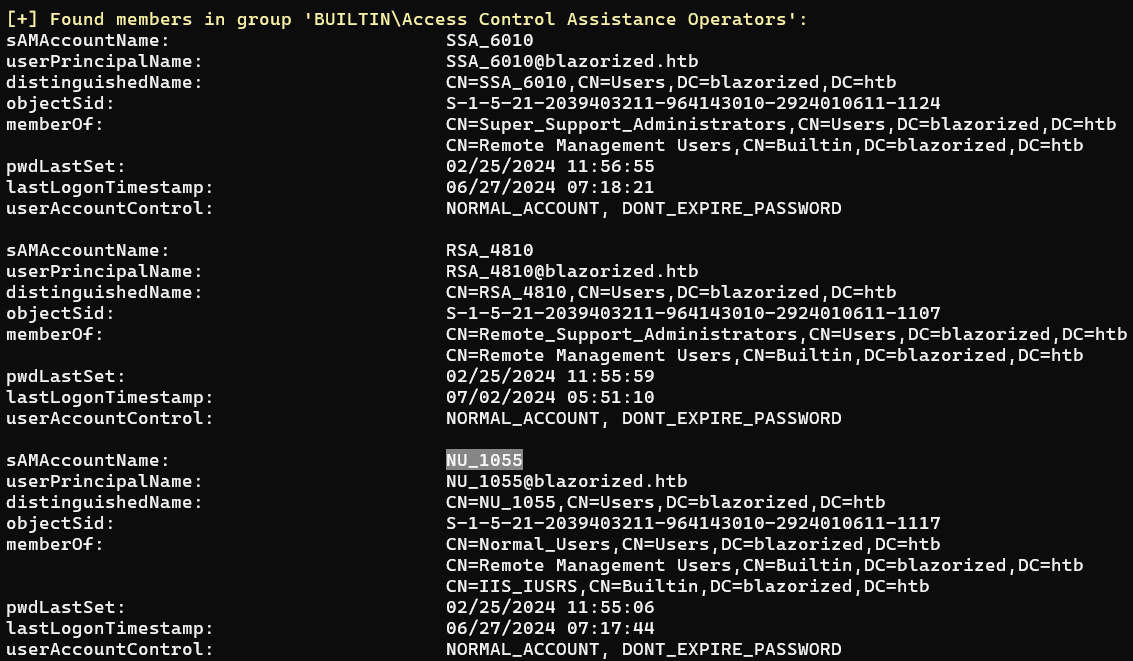This screenshot has height=661, width=1133.
Task: Click the Super_Support_Administrators group line
Action: click(781, 124)
